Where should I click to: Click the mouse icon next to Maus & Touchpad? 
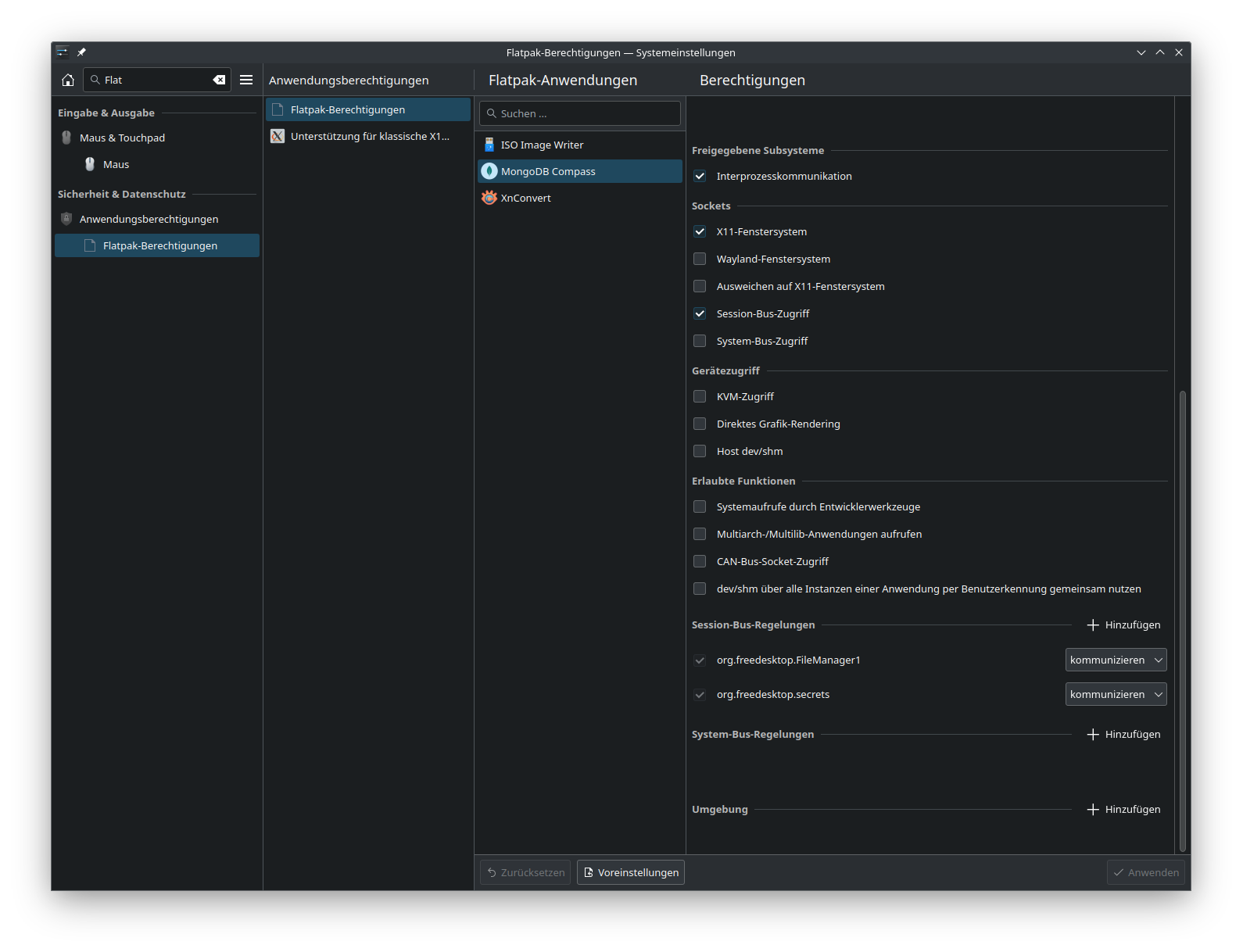(x=66, y=138)
